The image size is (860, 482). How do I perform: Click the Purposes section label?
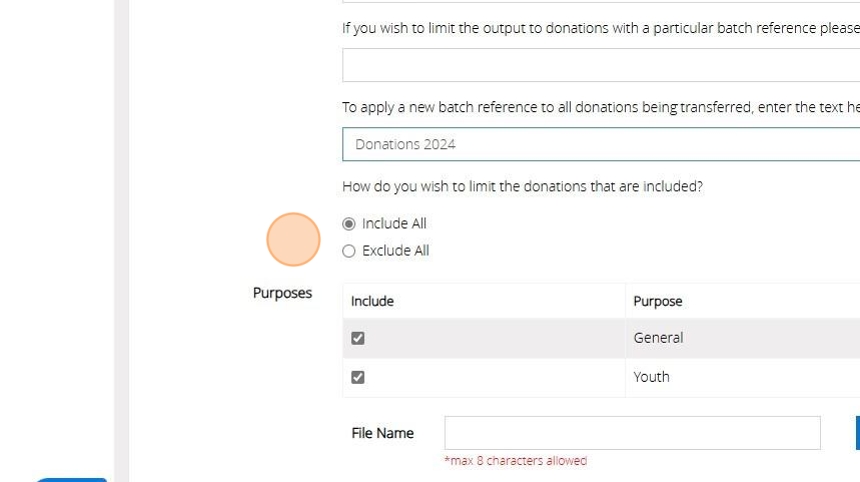tap(282, 293)
